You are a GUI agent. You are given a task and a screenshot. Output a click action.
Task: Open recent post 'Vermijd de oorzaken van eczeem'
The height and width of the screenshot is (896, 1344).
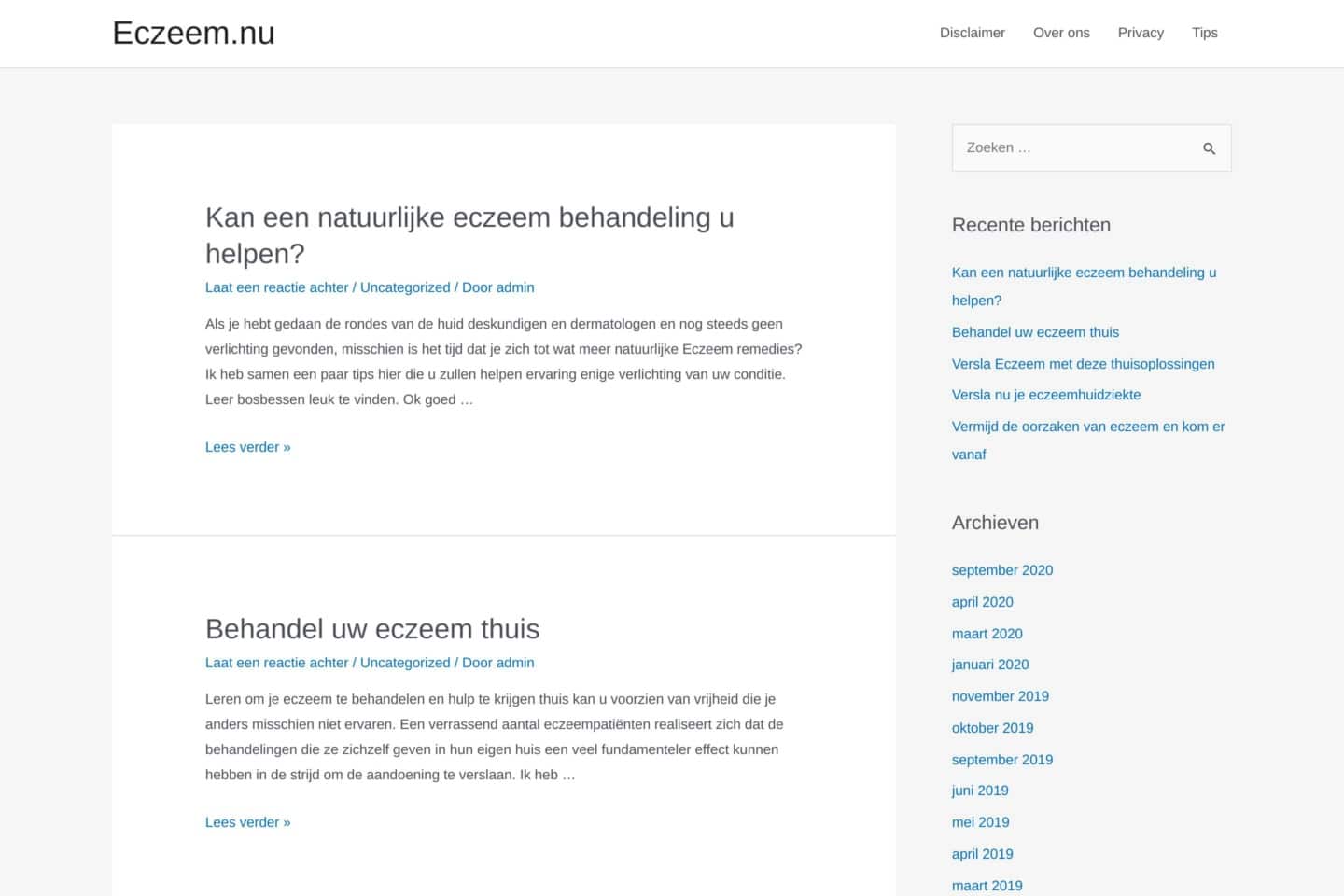(x=1087, y=427)
